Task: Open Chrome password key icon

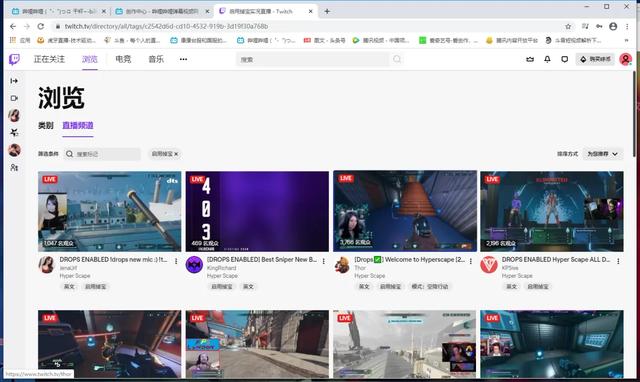Action: pyautogui.click(x=599, y=27)
